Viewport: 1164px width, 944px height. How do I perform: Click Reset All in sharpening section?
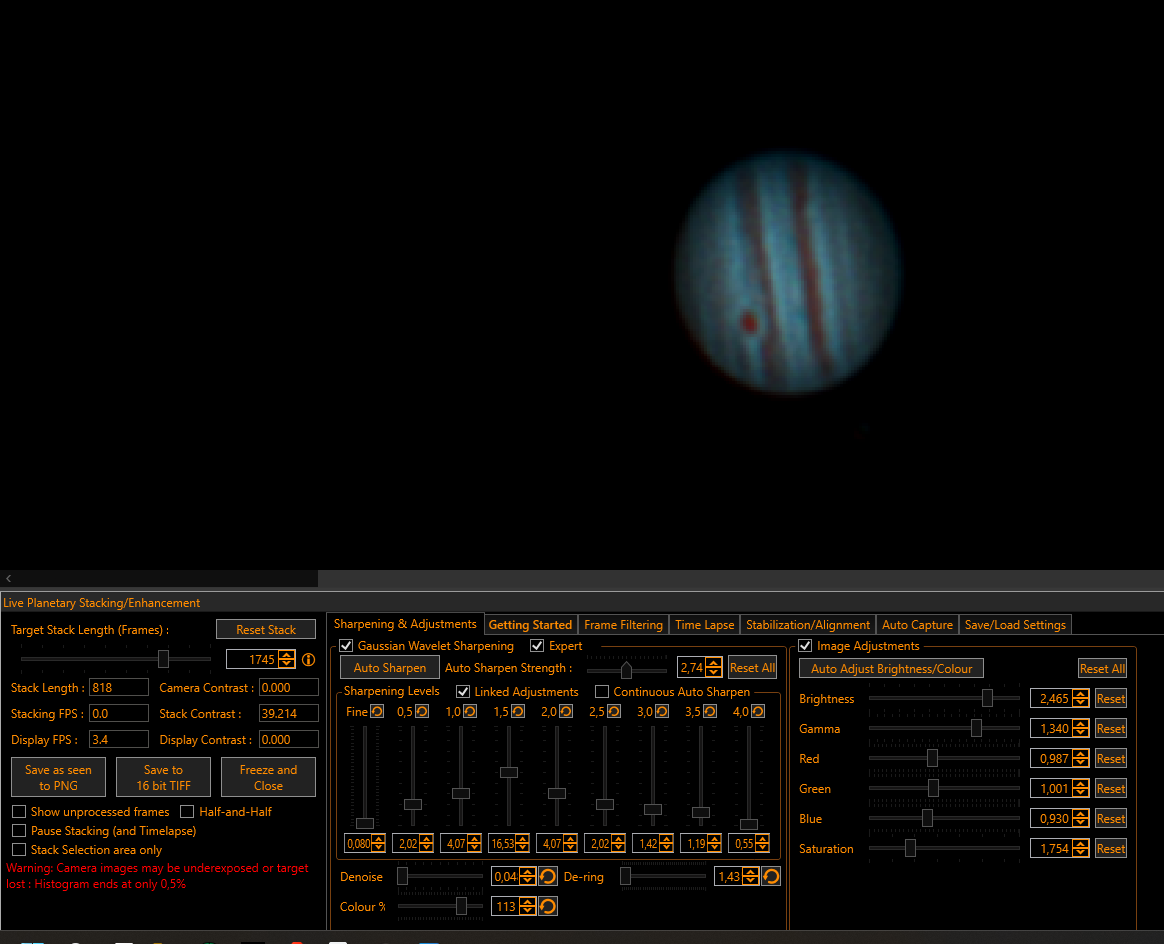coord(752,668)
